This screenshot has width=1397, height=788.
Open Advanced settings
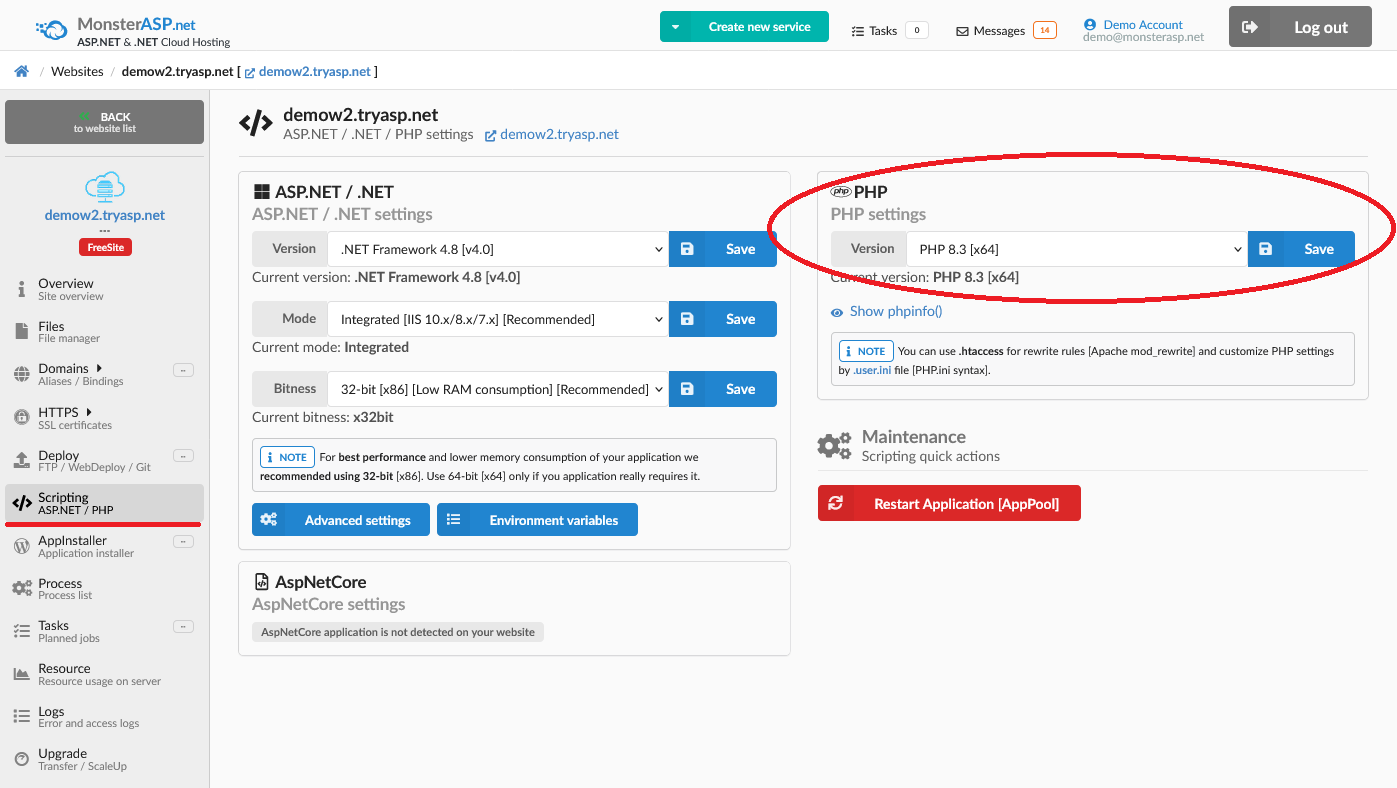click(x=340, y=520)
